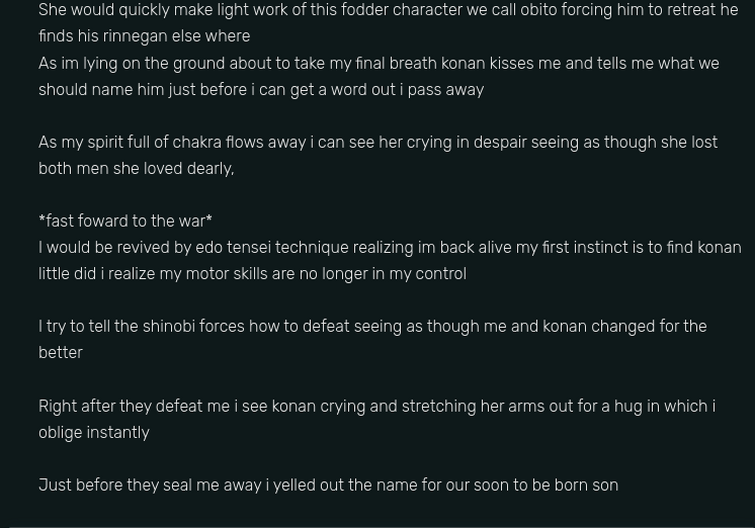The height and width of the screenshot is (528, 755).
Task: Click the phrase 'crying in despair'
Action: pyautogui.click(x=429, y=142)
